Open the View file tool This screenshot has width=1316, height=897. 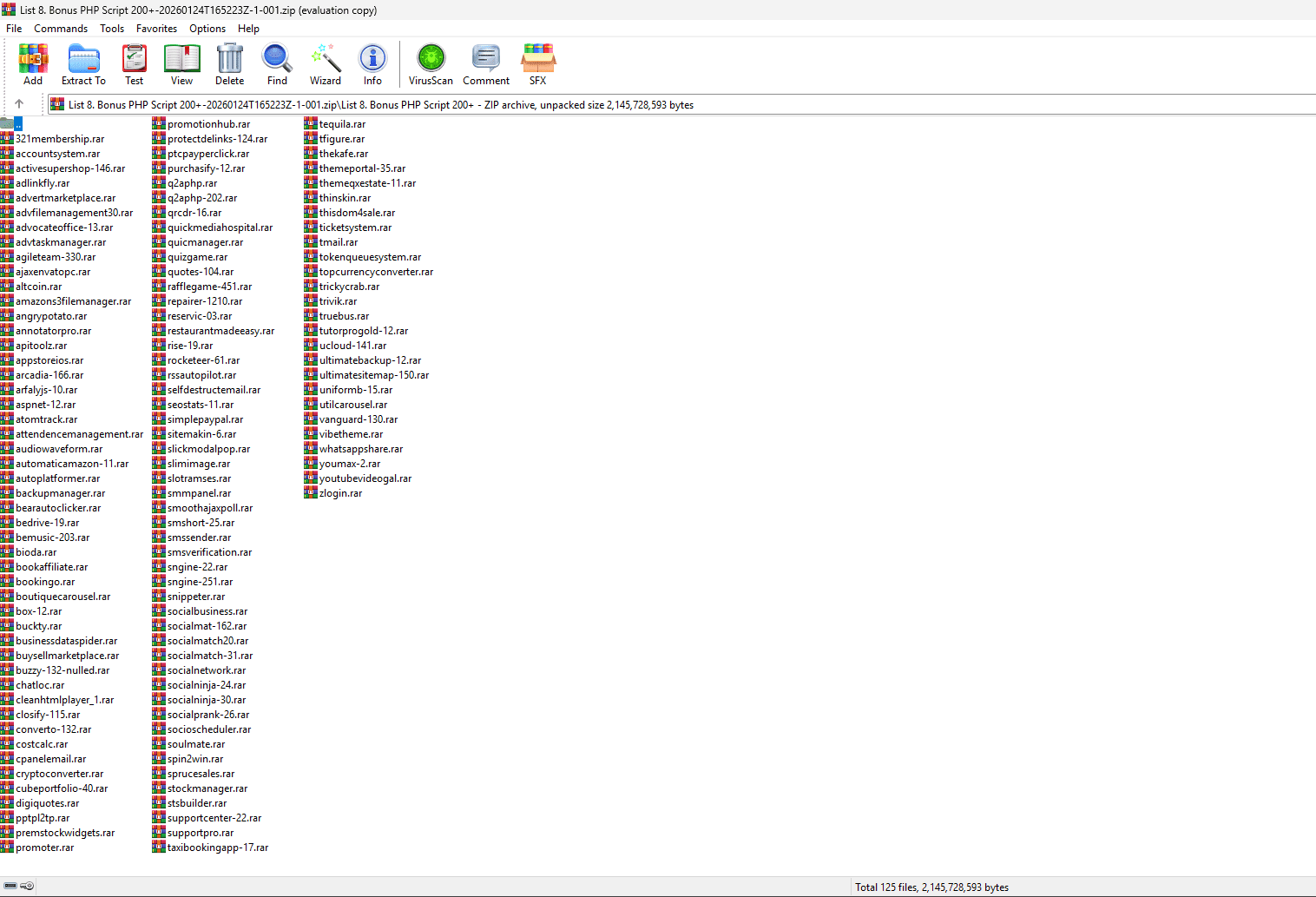(x=181, y=64)
